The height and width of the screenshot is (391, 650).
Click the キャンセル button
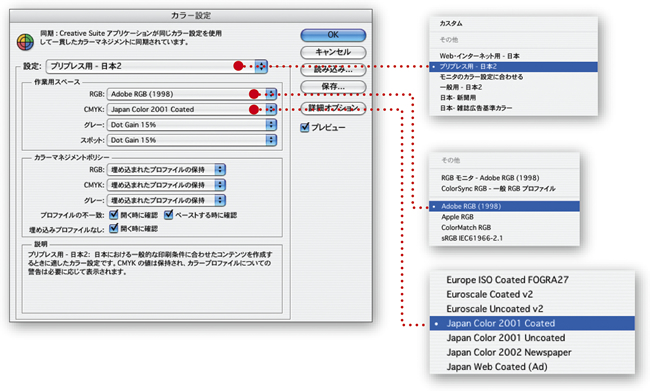333,52
